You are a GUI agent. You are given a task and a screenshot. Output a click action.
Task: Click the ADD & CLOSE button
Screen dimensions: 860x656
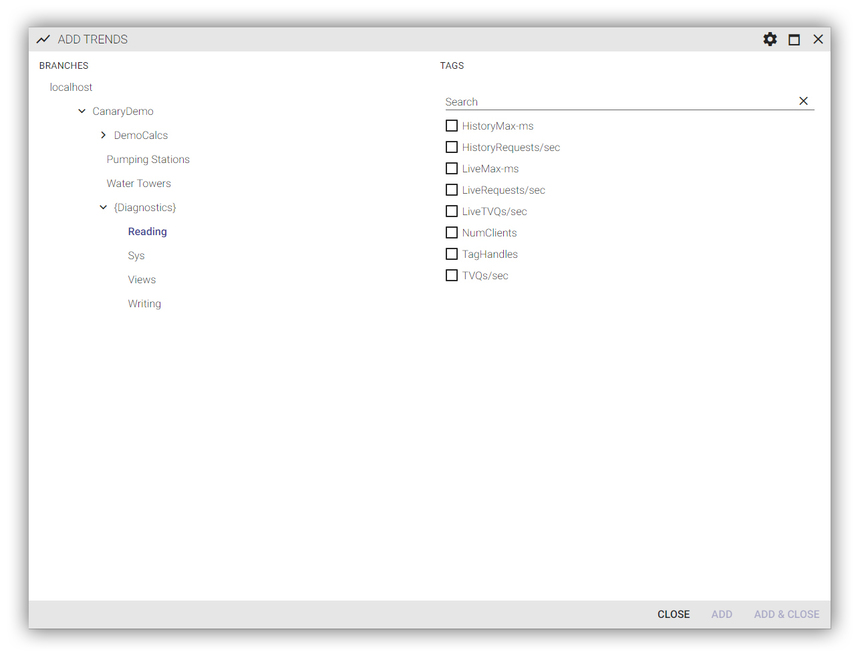tap(786, 614)
